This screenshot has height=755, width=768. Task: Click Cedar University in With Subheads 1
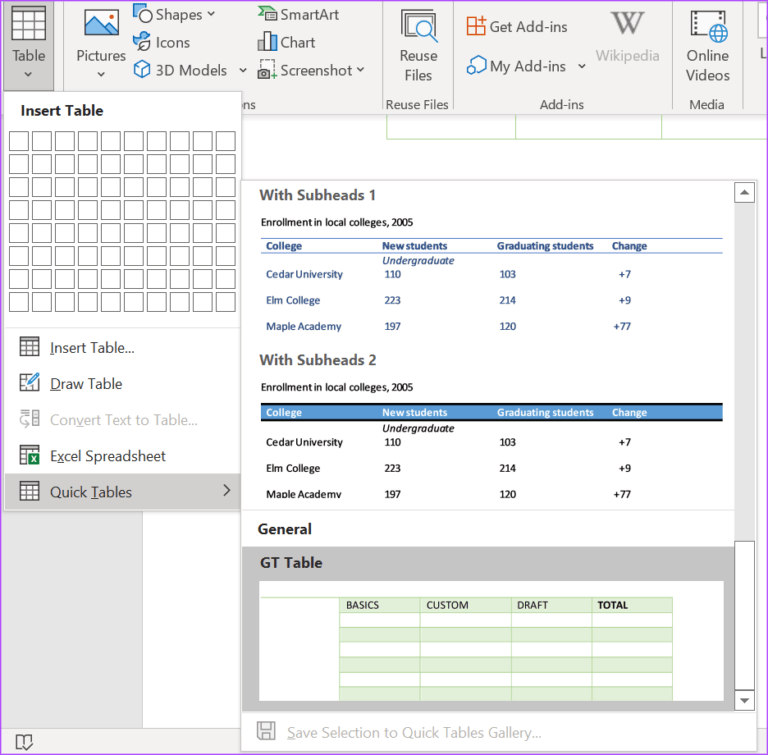(304, 274)
